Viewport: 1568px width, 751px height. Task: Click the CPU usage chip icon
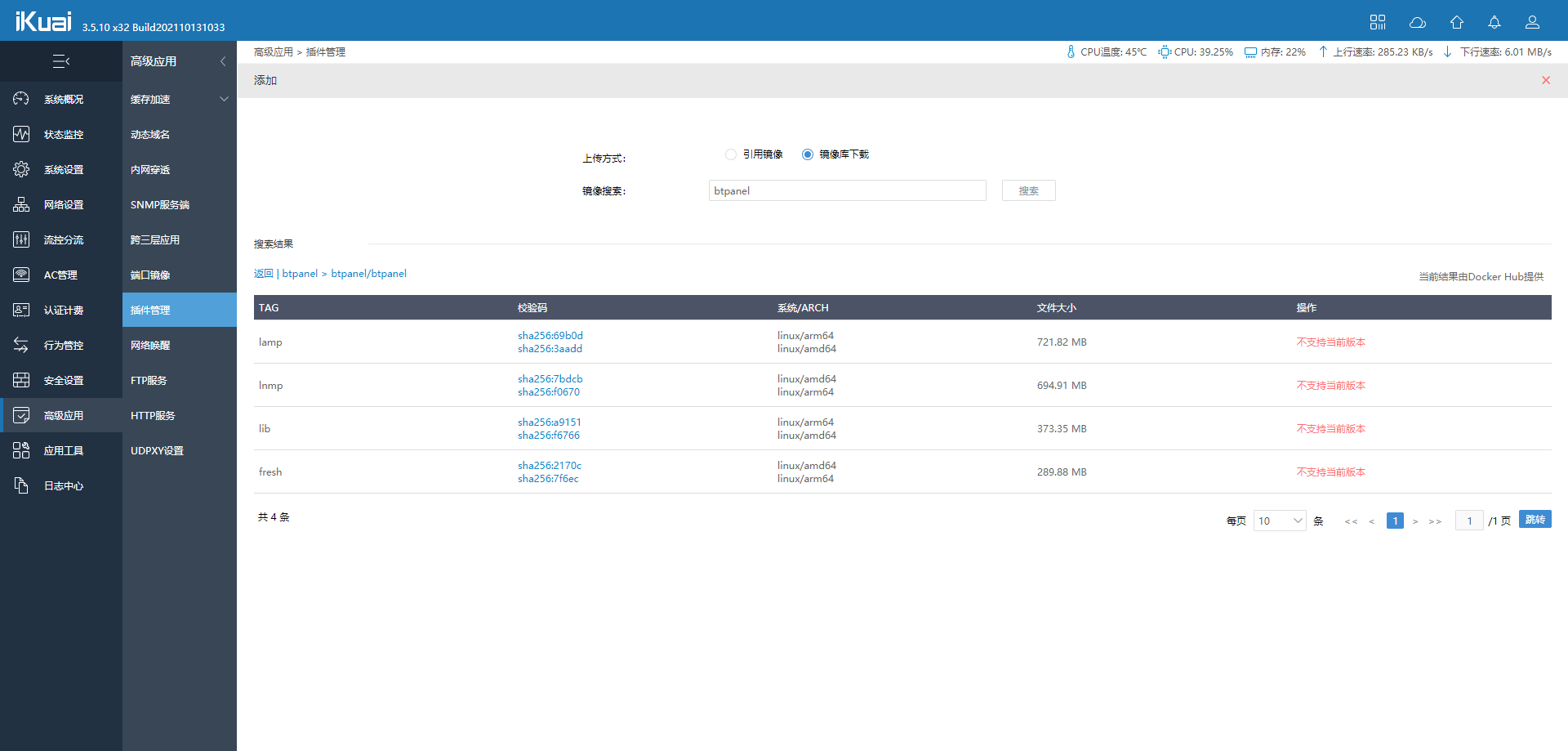[1165, 51]
